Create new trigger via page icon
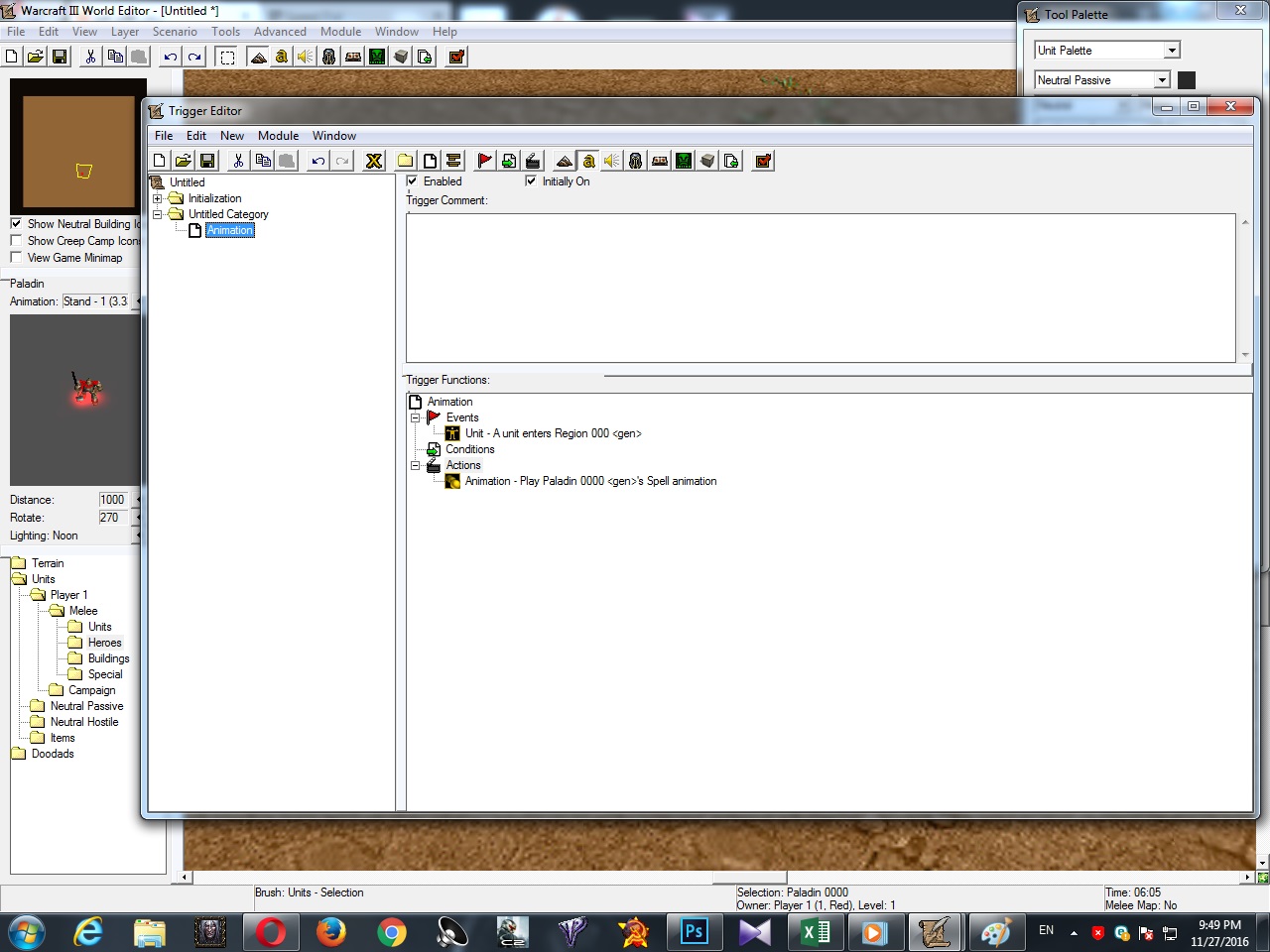1270x952 pixels. [x=430, y=161]
